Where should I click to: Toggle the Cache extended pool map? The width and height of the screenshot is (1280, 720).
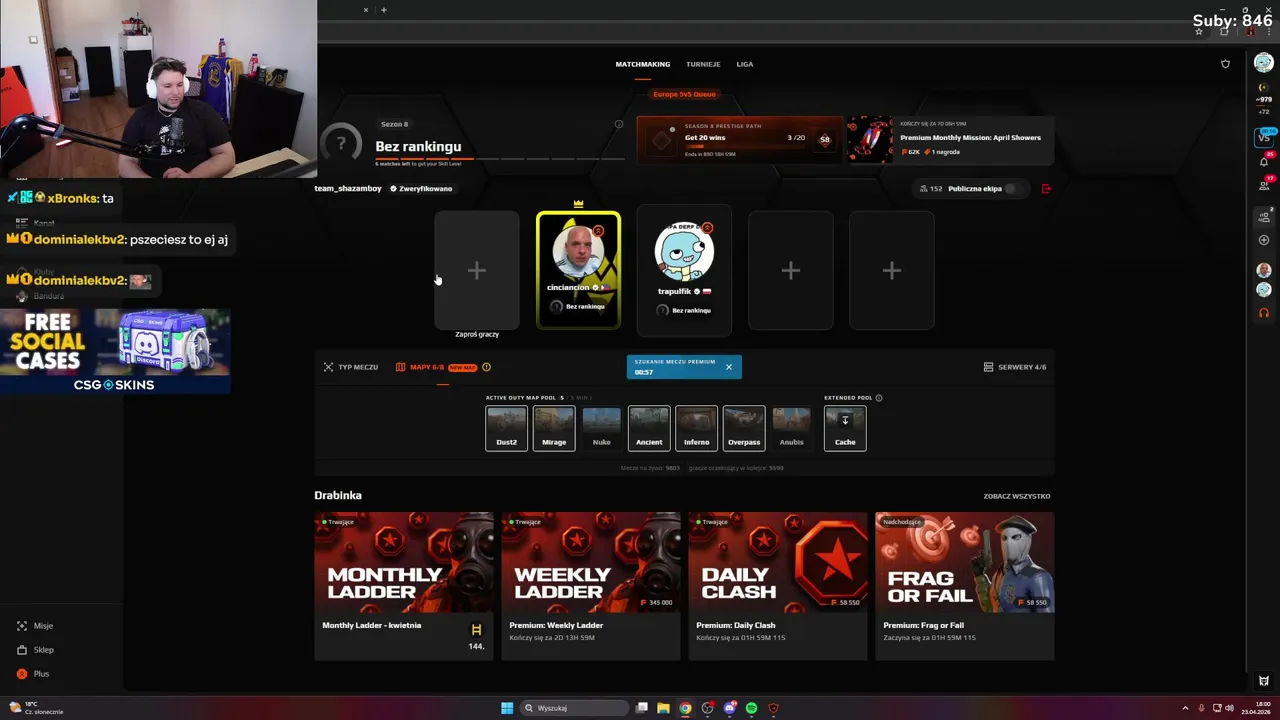click(x=845, y=428)
